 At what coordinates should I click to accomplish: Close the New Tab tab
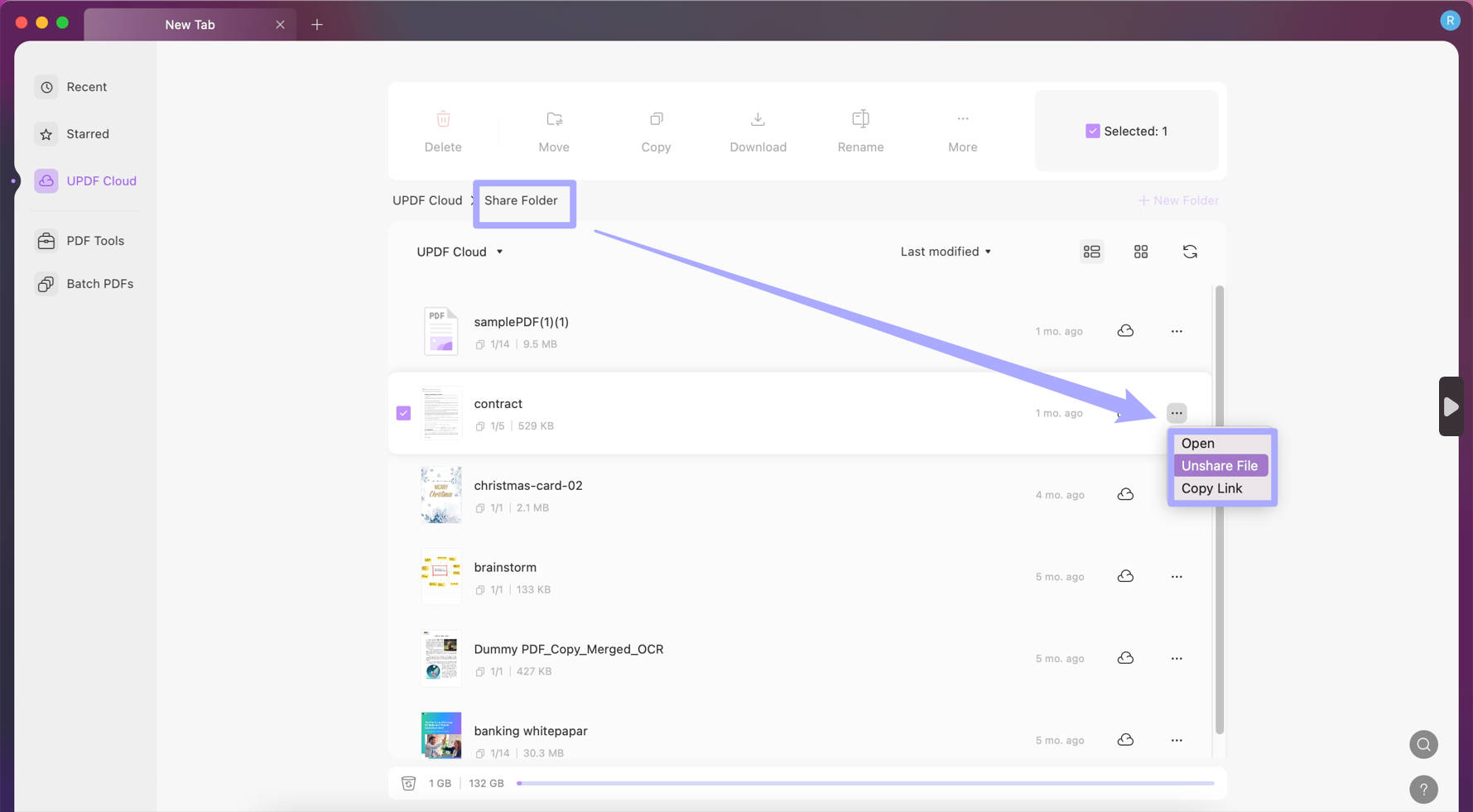(x=280, y=25)
